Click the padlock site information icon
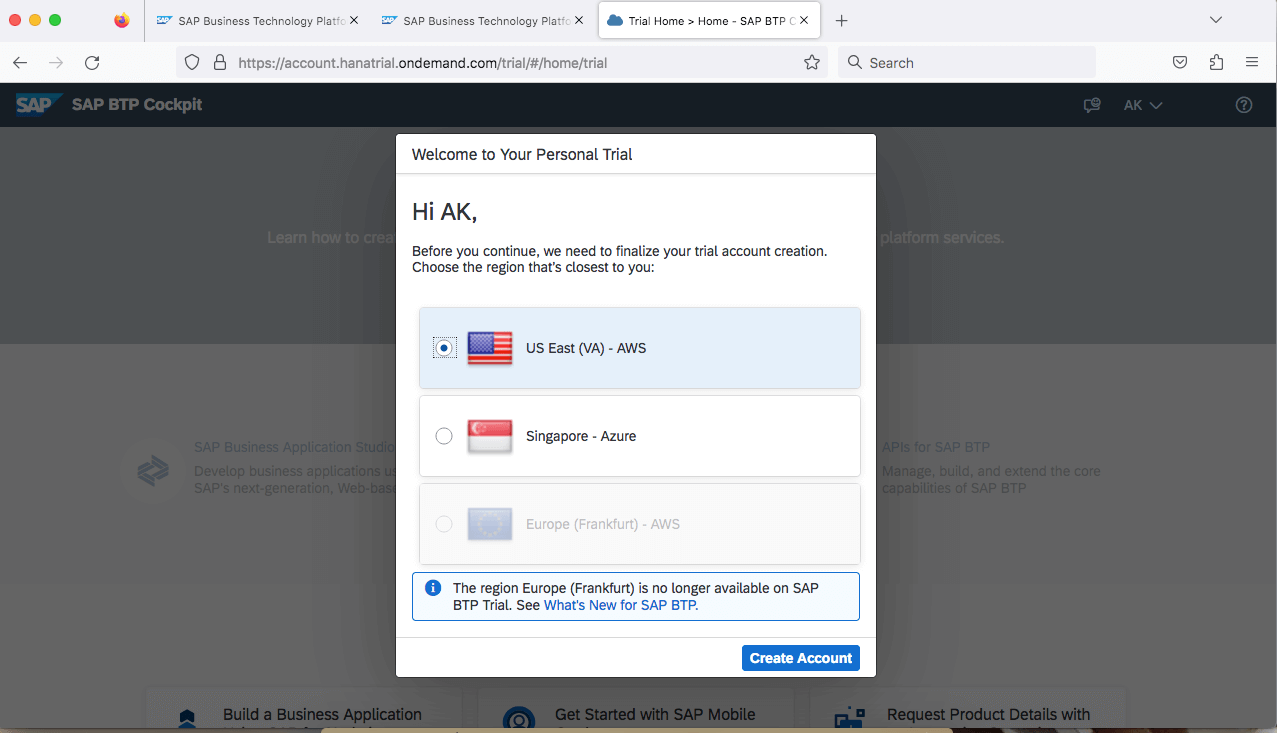This screenshot has width=1277, height=733. [x=219, y=62]
